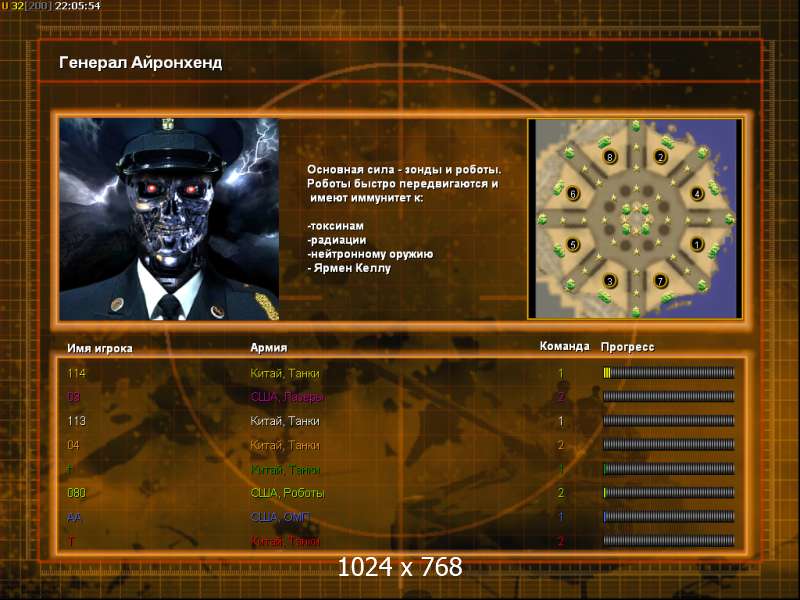Click the robot general portrait image
Viewport: 800px width, 600px height.
(169, 219)
